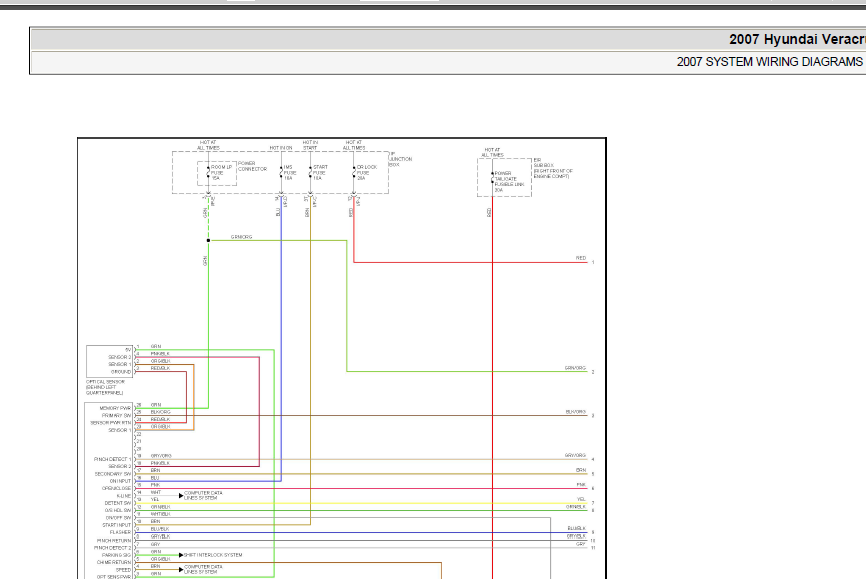Select the DETENT SW pin label
The width and height of the screenshot is (866, 579).
click(118, 503)
